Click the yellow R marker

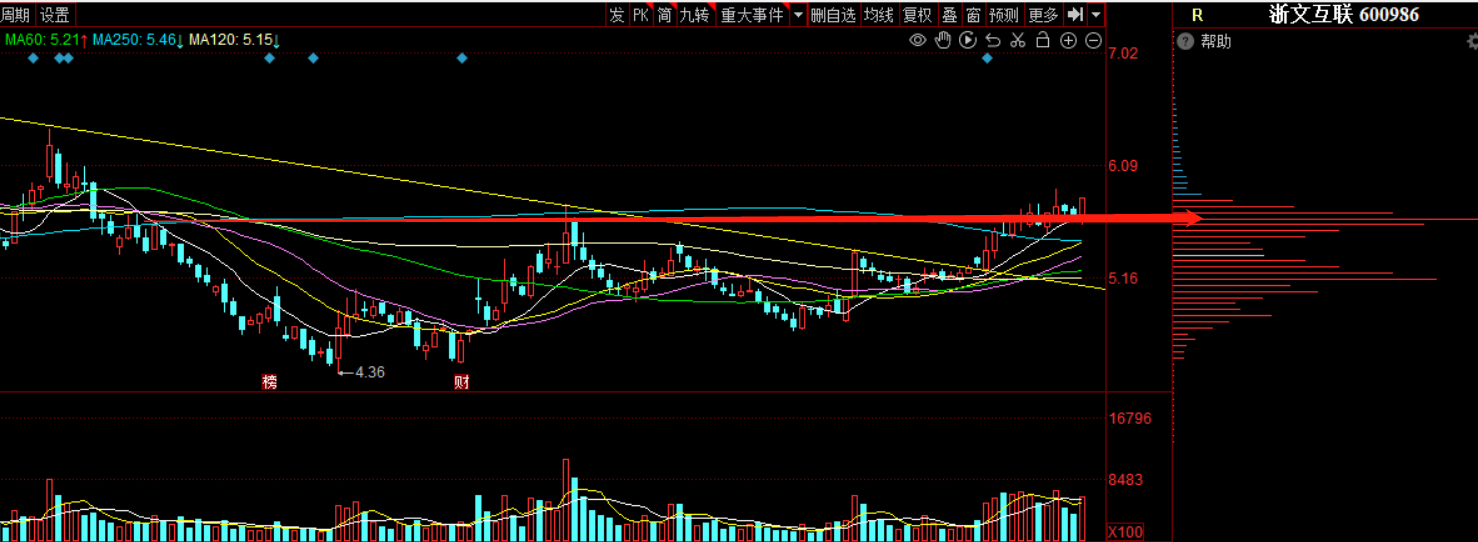(1197, 14)
